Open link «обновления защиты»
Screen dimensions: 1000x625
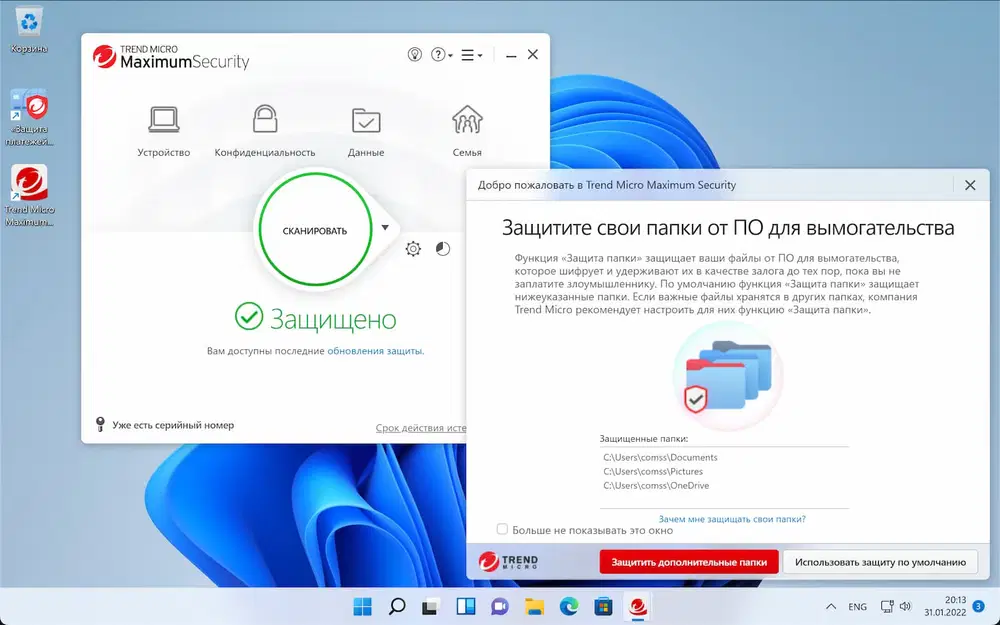[x=375, y=351]
